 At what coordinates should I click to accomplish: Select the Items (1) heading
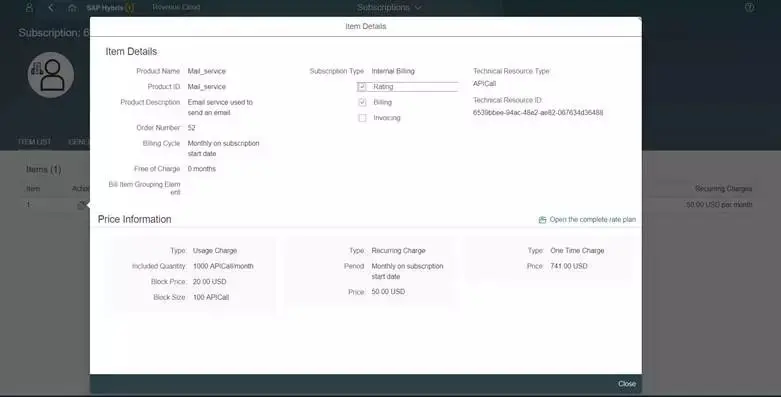pos(44,170)
